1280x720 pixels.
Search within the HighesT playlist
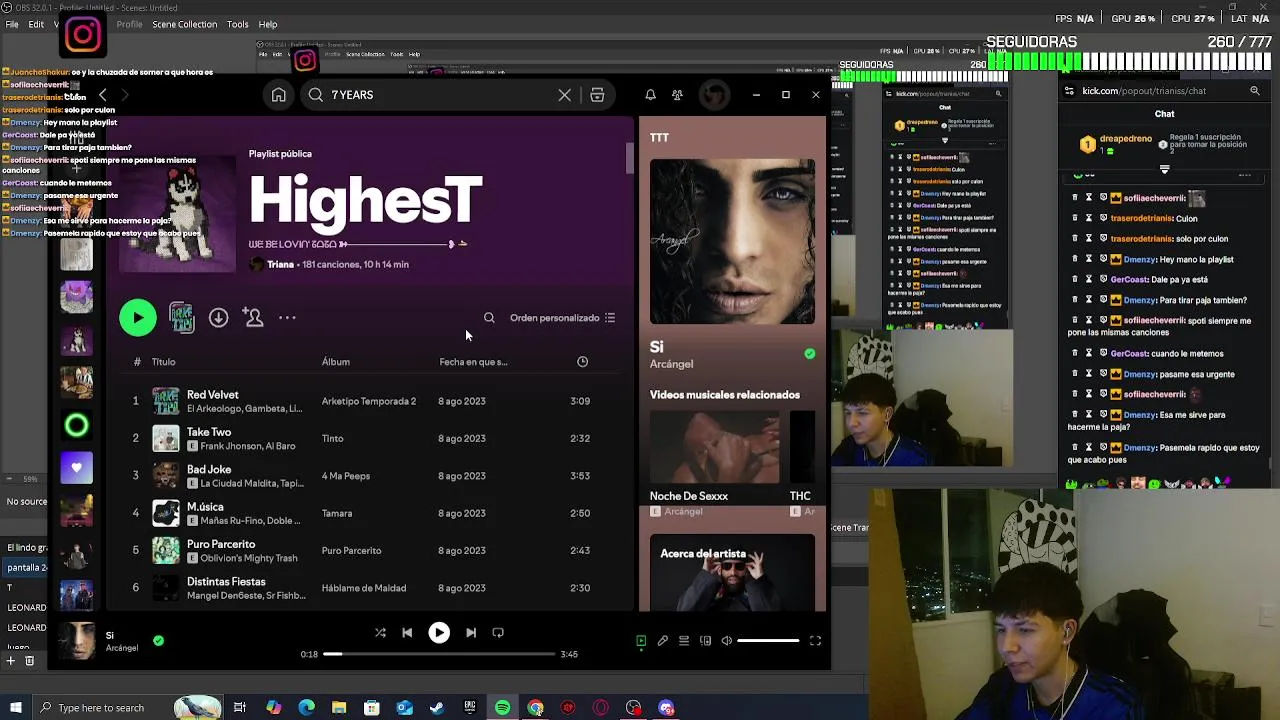(x=489, y=318)
